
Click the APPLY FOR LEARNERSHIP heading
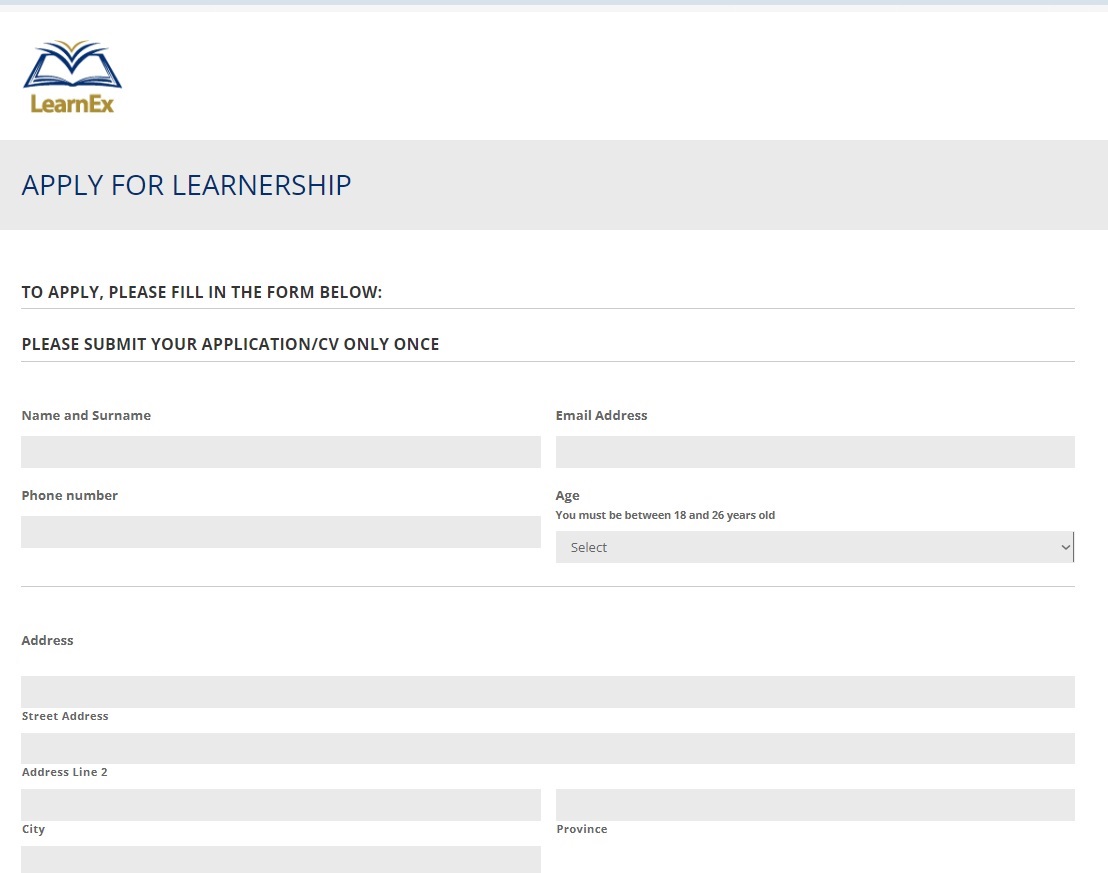[x=186, y=185]
